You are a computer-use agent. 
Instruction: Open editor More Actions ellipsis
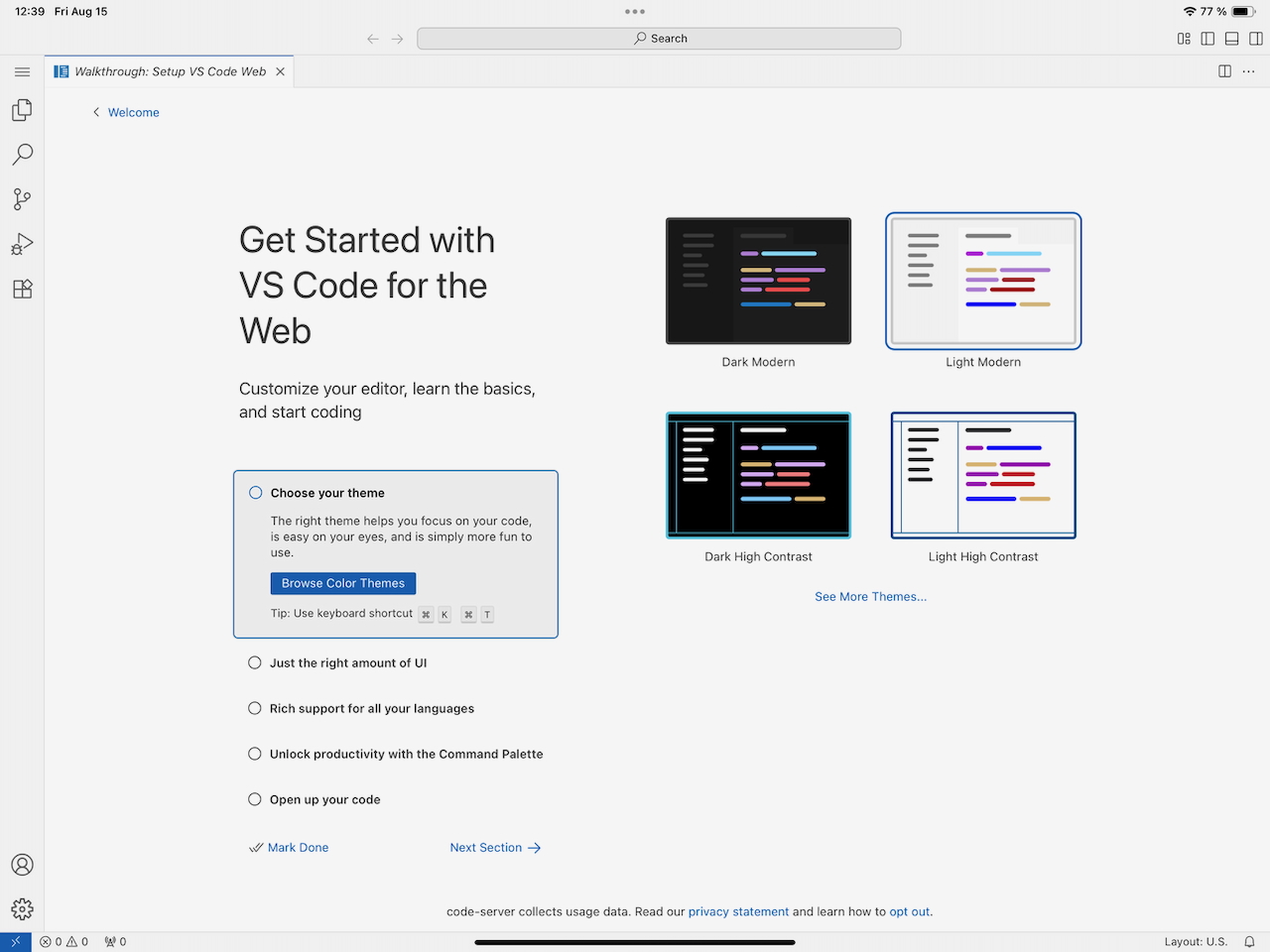click(x=1249, y=71)
